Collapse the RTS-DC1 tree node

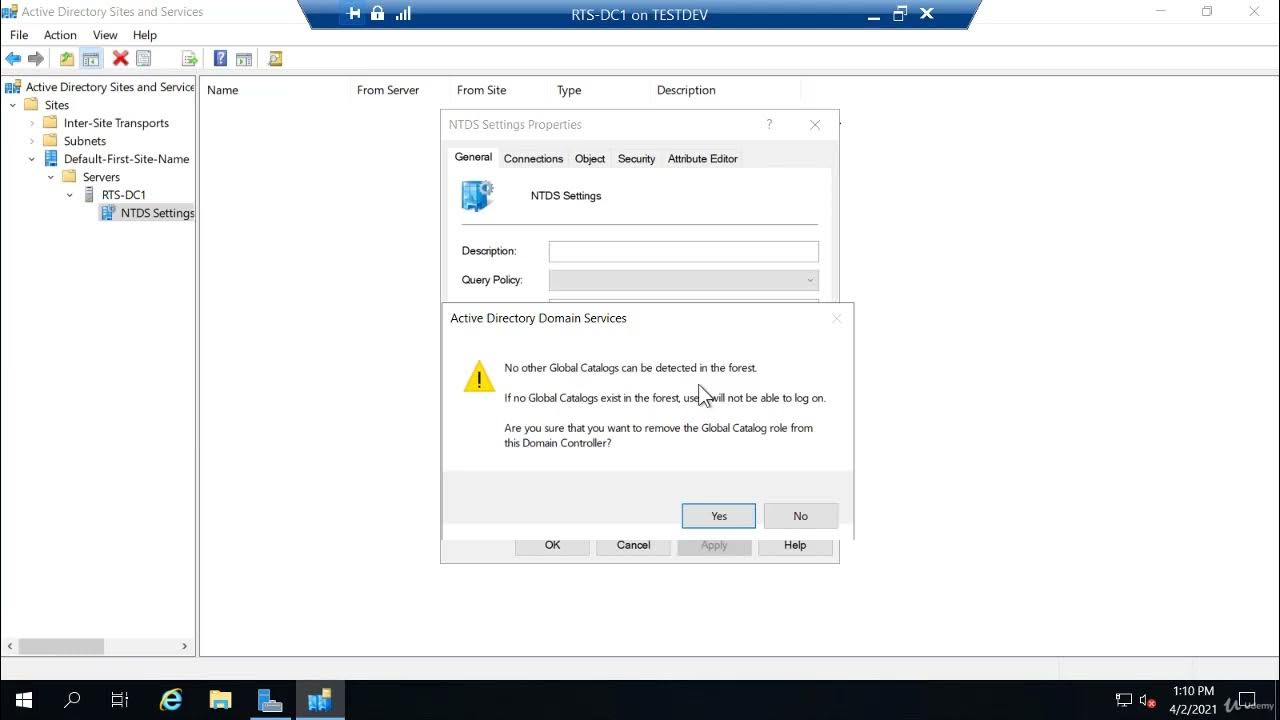[x=69, y=195]
